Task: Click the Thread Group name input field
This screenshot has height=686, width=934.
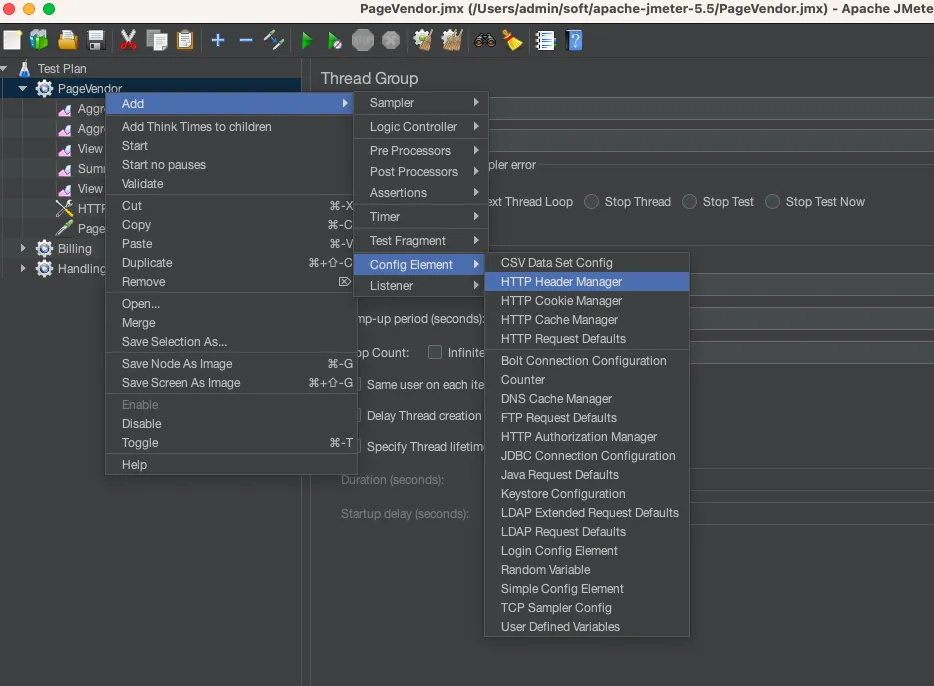Action: click(711, 106)
